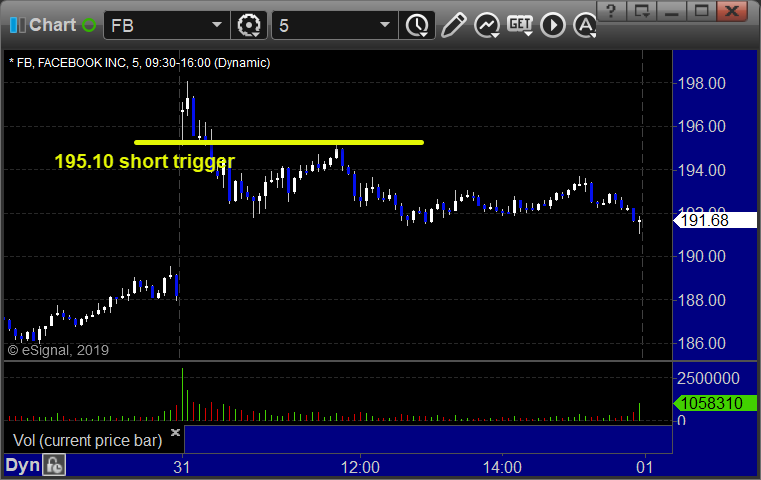Open the symbol settings gear icon
Screen dimensions: 761x480
[x=249, y=25]
